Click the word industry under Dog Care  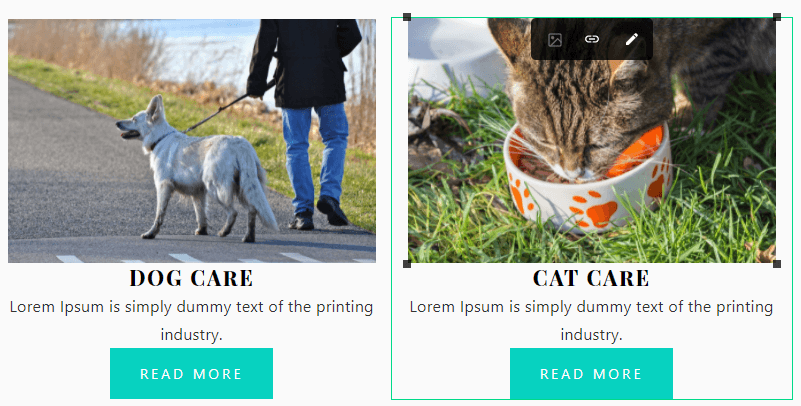[x=192, y=335]
